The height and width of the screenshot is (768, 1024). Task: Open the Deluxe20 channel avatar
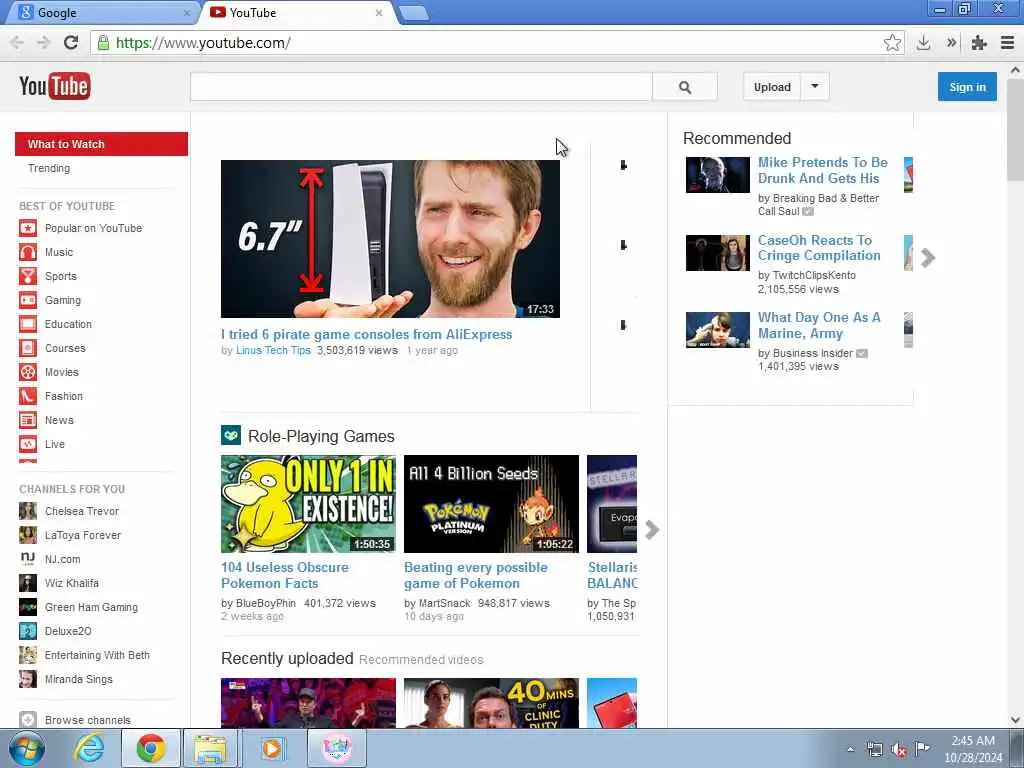[x=27, y=631]
